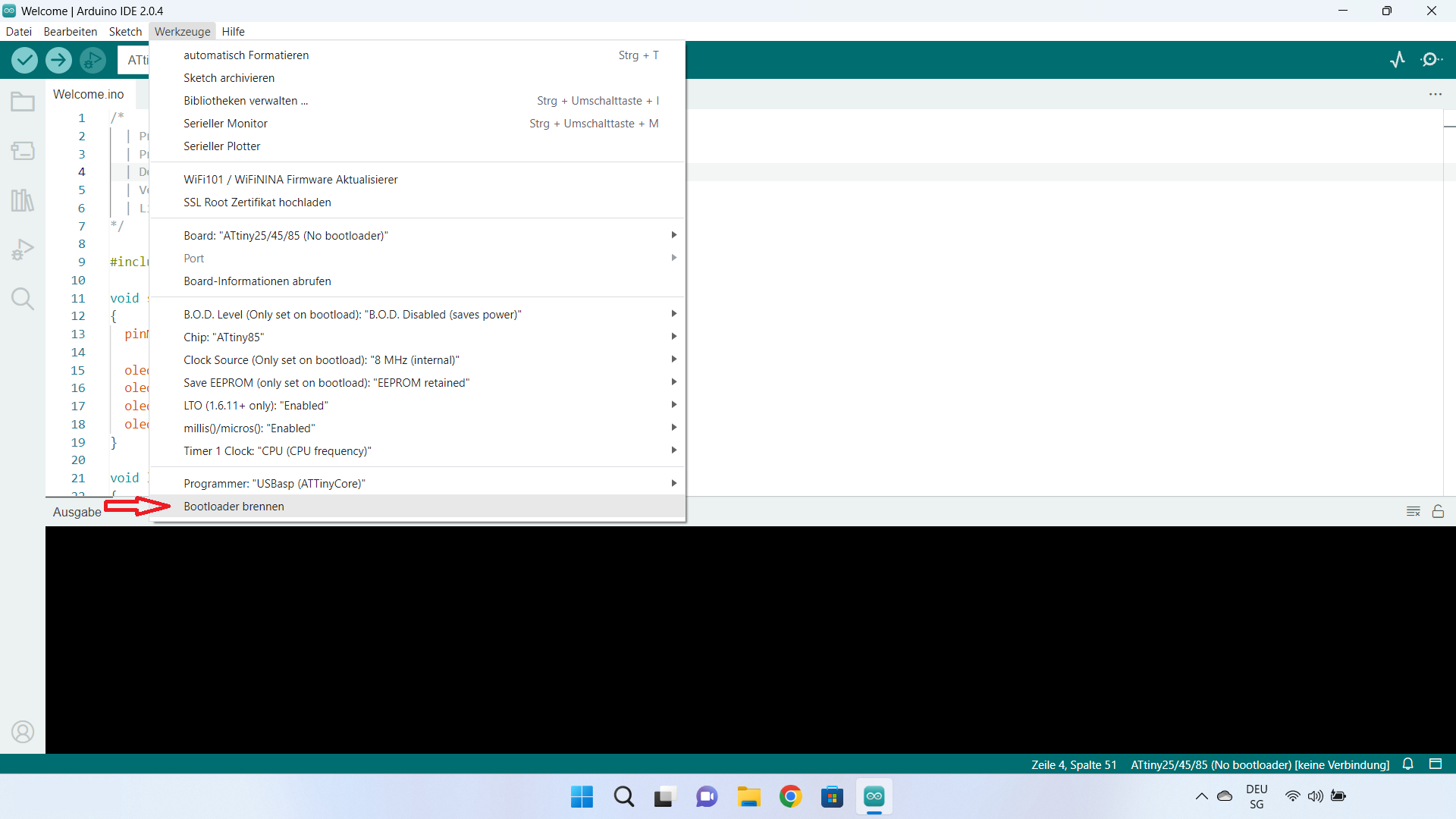Toggle the bottom panel icon in the status bar
The height and width of the screenshot is (819, 1456).
1436,764
